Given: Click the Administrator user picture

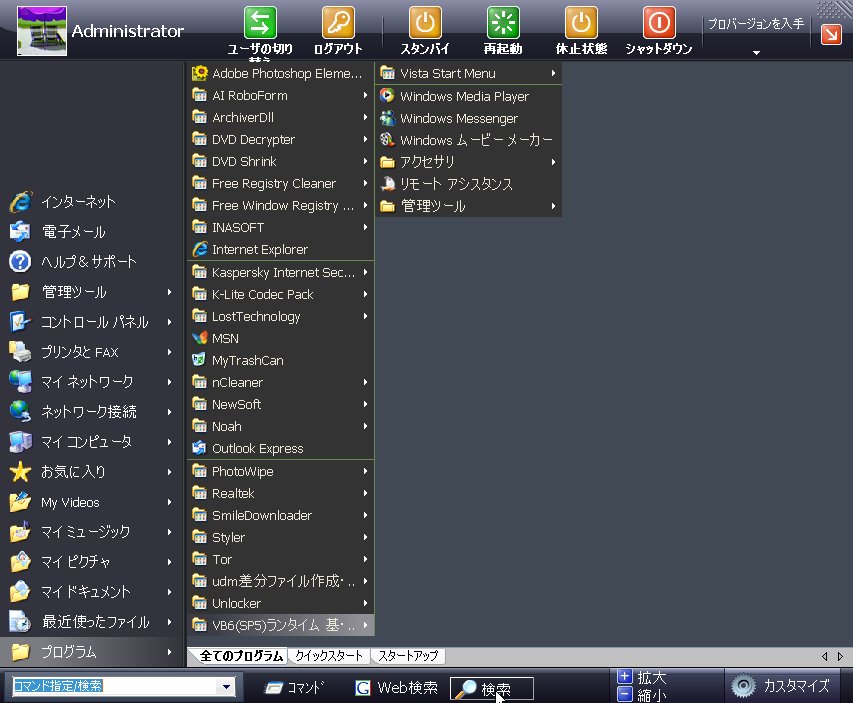Looking at the screenshot, I should tap(42, 31).
